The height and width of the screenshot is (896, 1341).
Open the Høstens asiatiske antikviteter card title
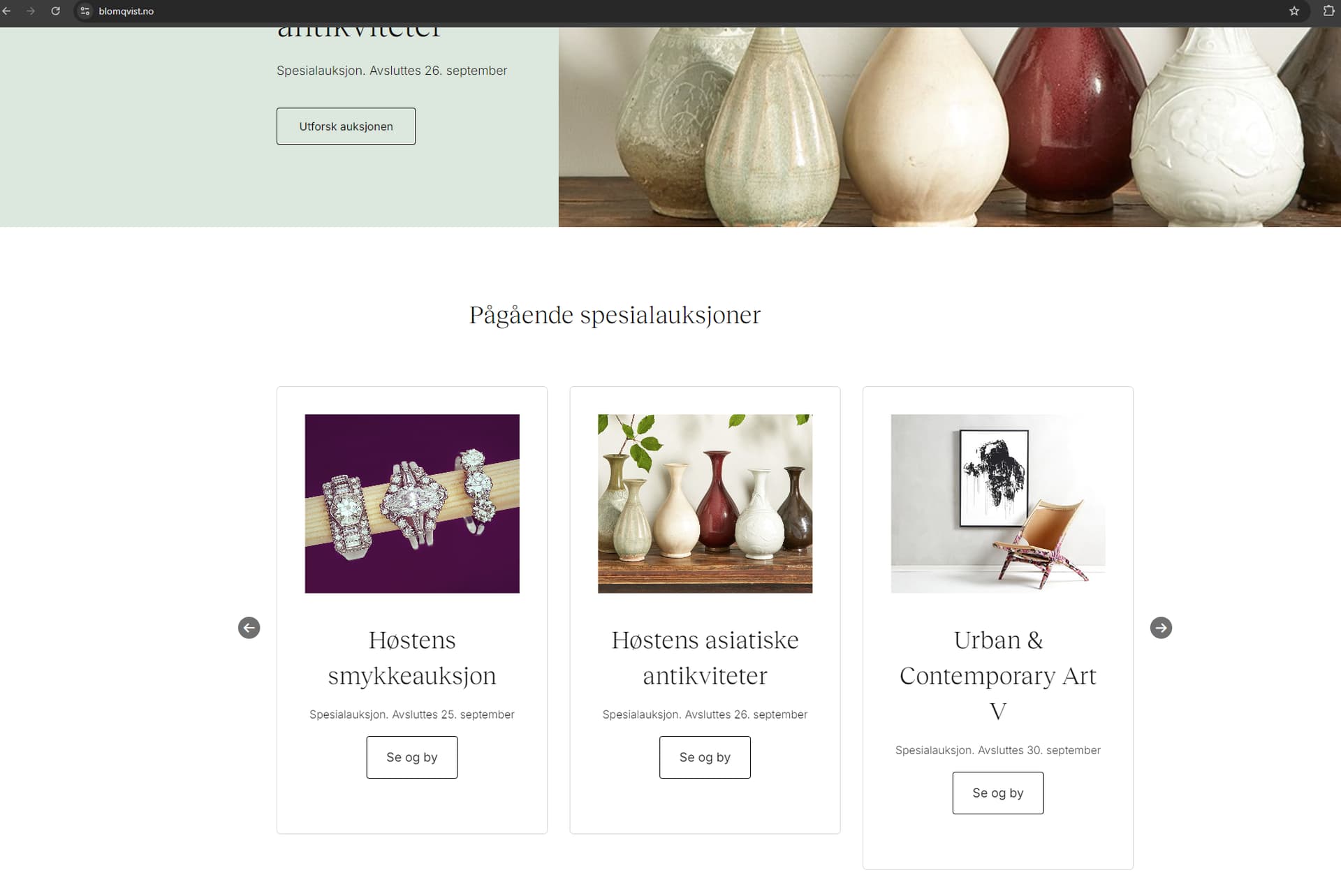point(705,658)
